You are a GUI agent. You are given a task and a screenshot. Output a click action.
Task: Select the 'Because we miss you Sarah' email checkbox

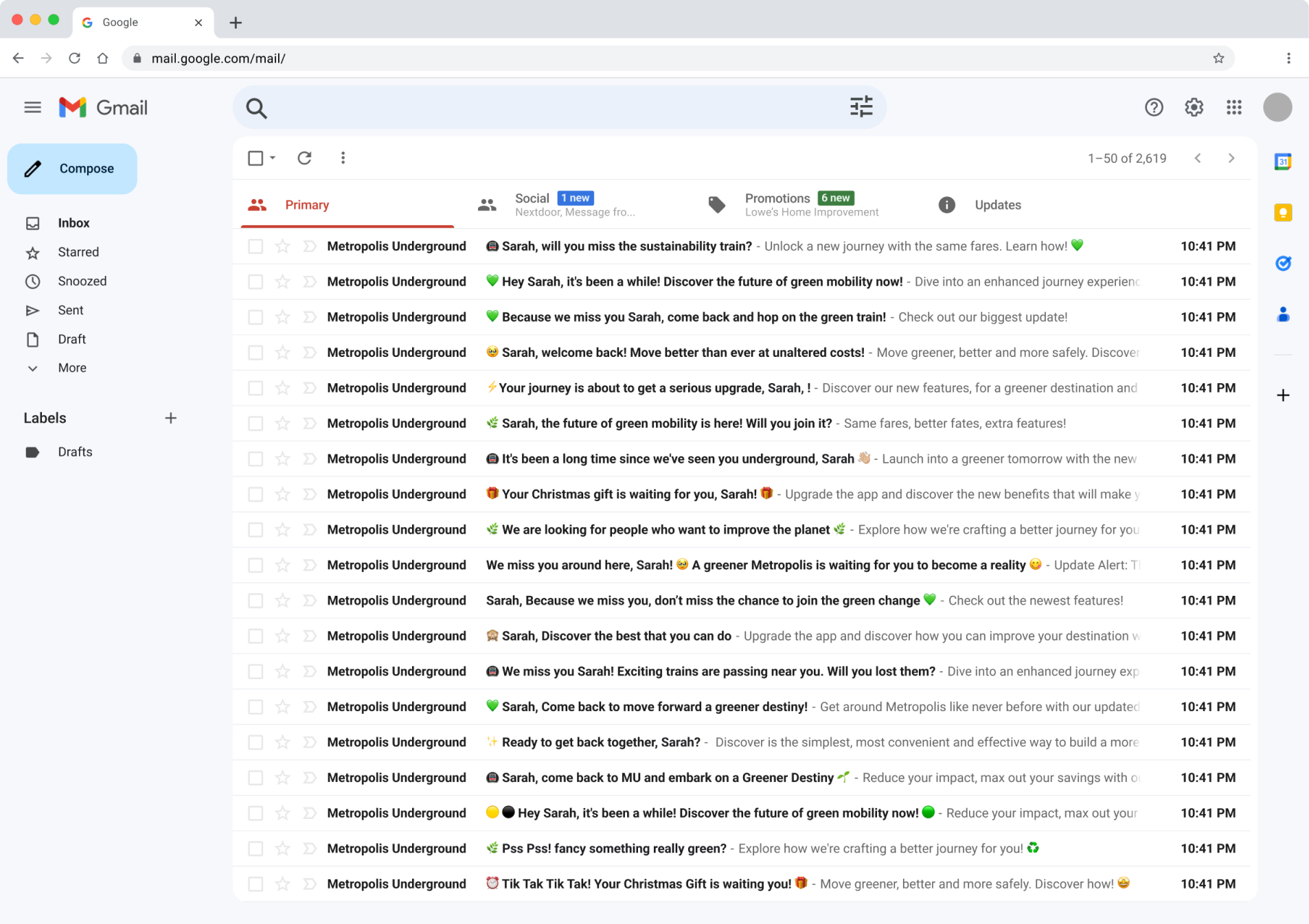(255, 317)
